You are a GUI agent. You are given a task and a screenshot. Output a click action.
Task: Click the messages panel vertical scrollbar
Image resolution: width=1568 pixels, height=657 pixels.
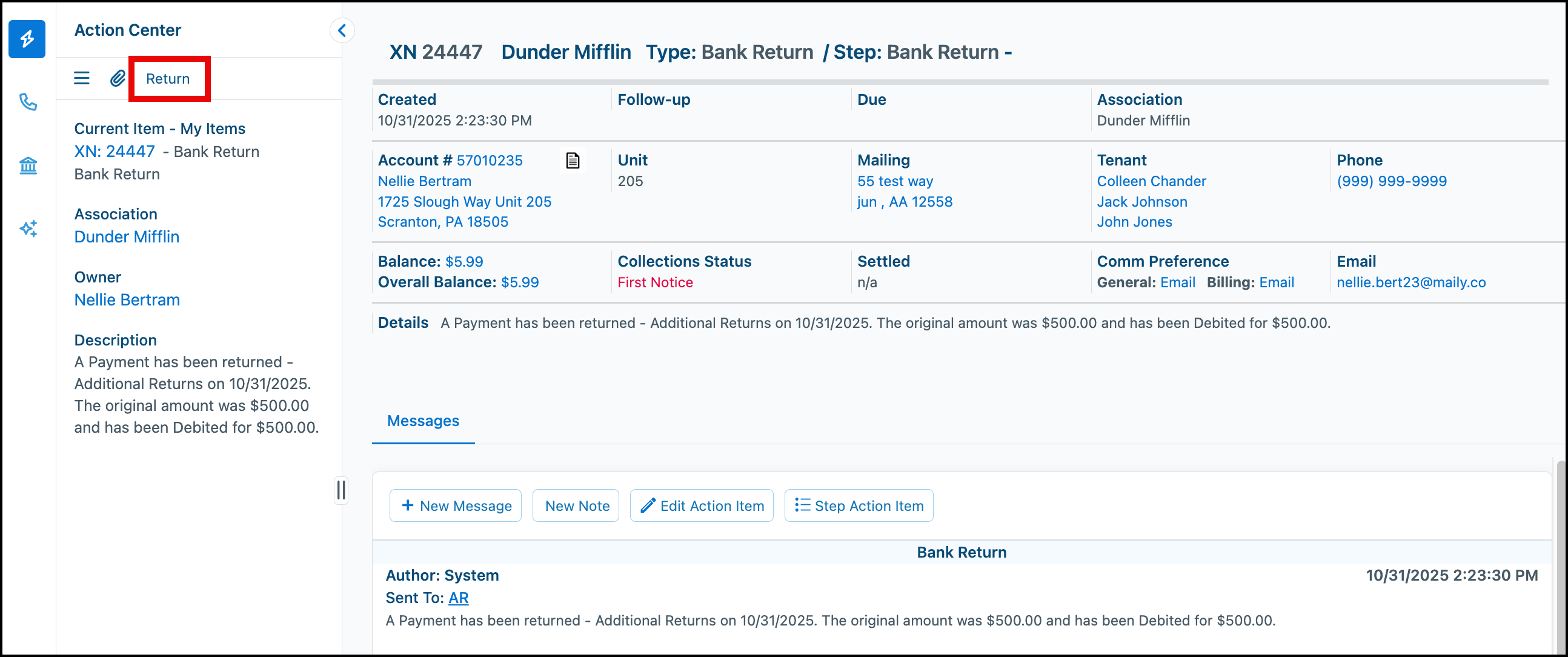tap(1560, 556)
